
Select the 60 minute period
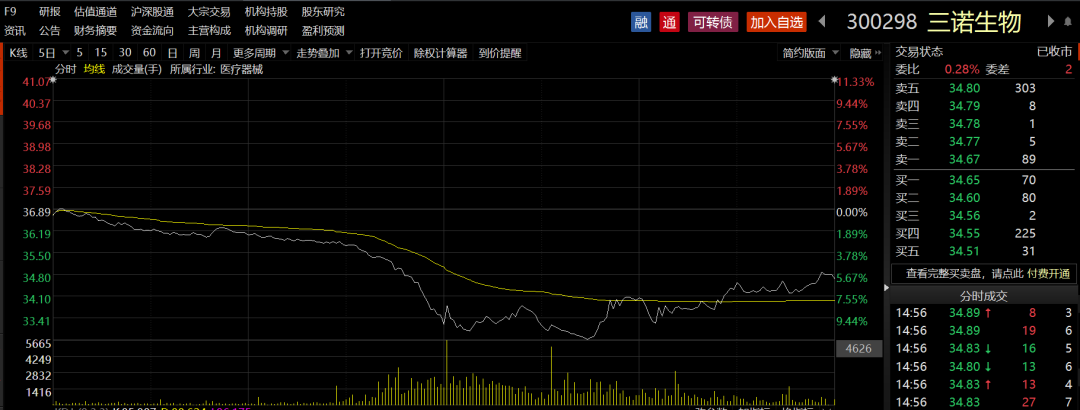(149, 53)
